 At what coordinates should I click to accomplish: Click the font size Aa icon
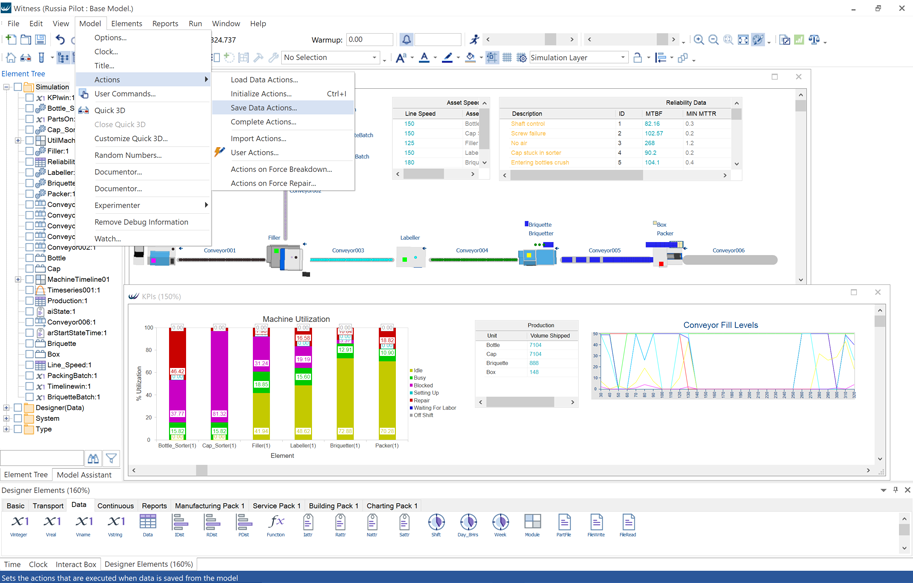tap(401, 58)
